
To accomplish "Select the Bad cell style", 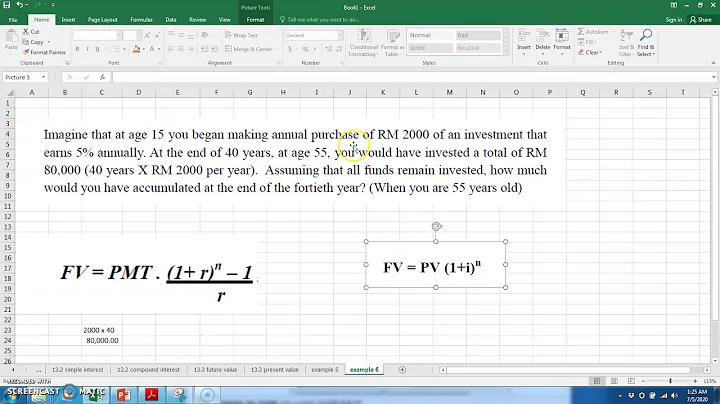I will click(x=478, y=35).
